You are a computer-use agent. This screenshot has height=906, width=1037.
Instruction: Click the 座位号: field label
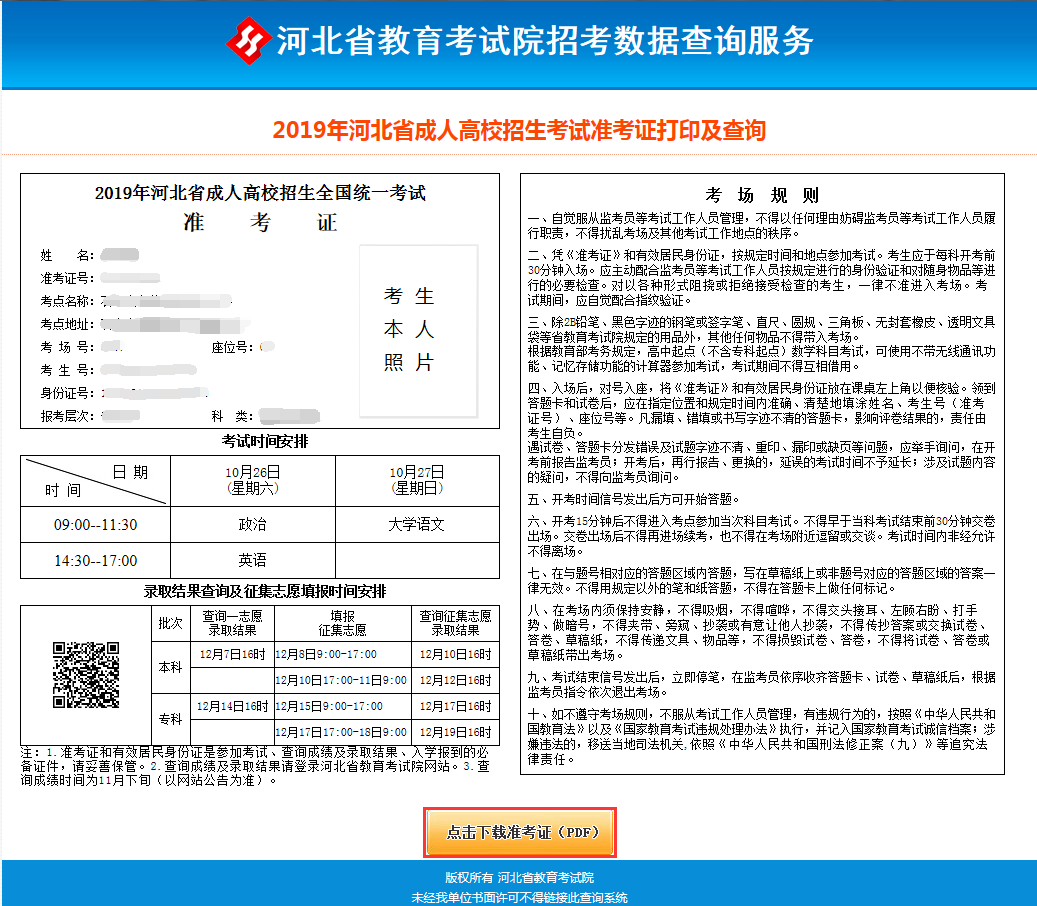pyautogui.click(x=232, y=347)
